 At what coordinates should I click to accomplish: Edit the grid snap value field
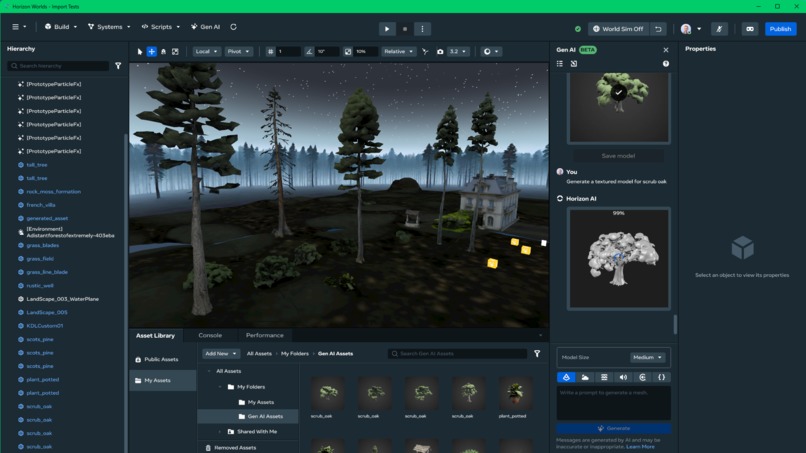(x=288, y=51)
